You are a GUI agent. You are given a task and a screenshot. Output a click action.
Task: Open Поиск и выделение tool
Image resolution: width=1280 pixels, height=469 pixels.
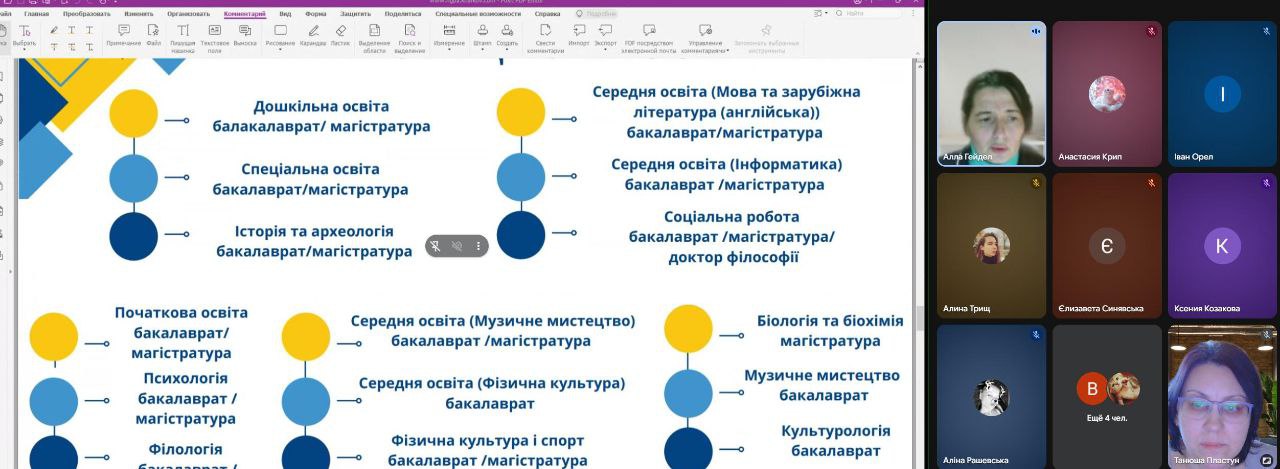pos(409,36)
